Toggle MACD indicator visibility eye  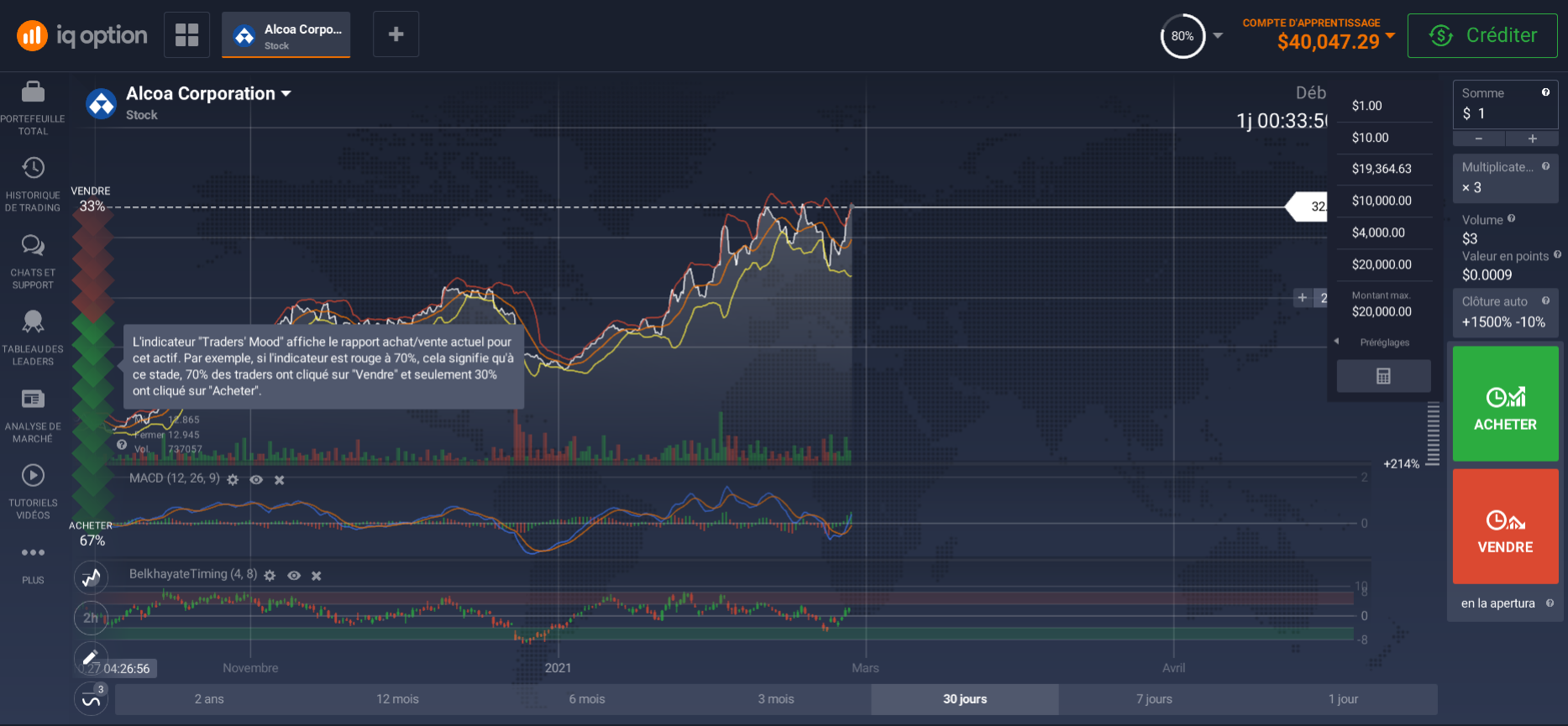(256, 480)
